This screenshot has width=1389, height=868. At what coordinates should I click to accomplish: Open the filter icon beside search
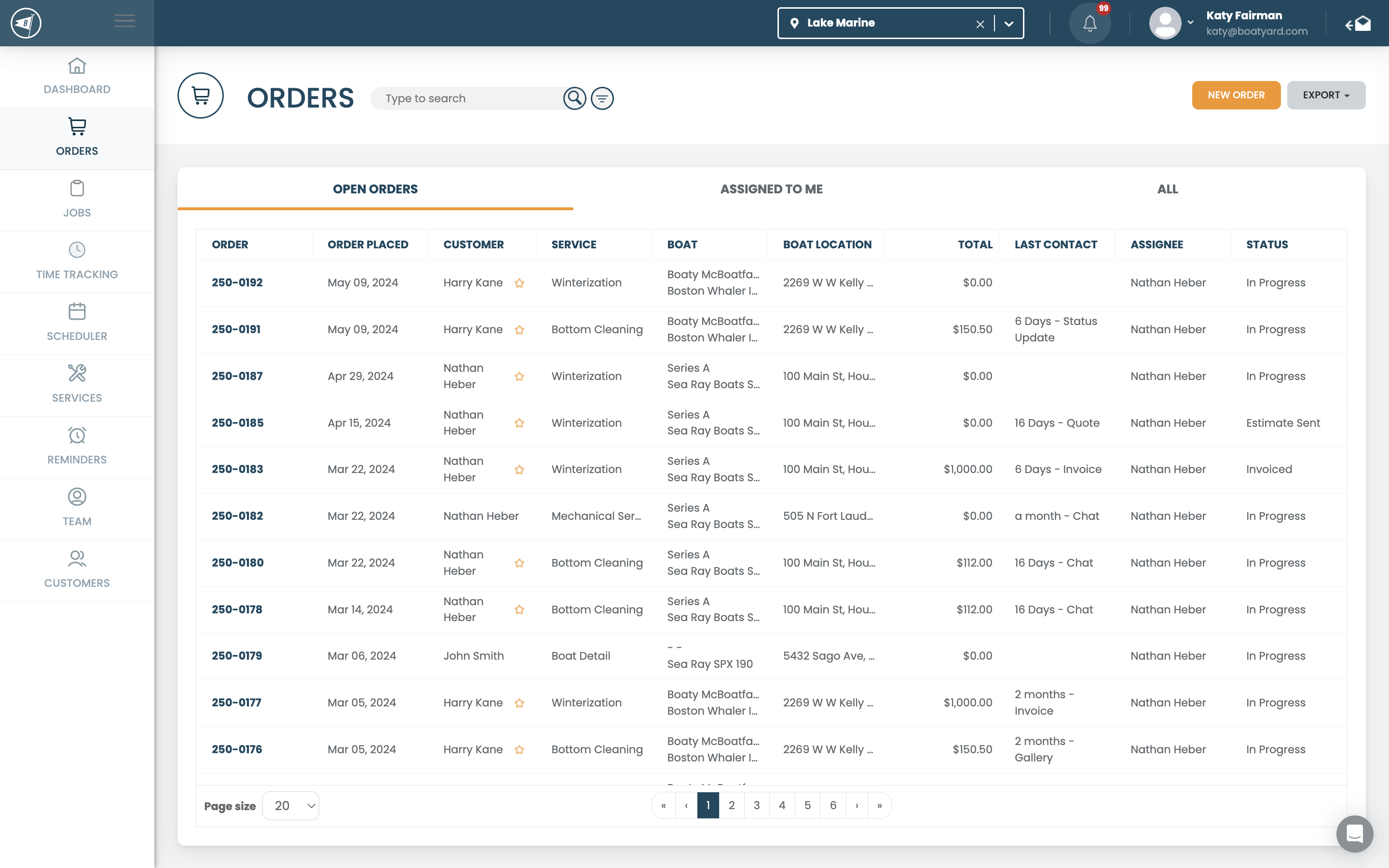602,98
